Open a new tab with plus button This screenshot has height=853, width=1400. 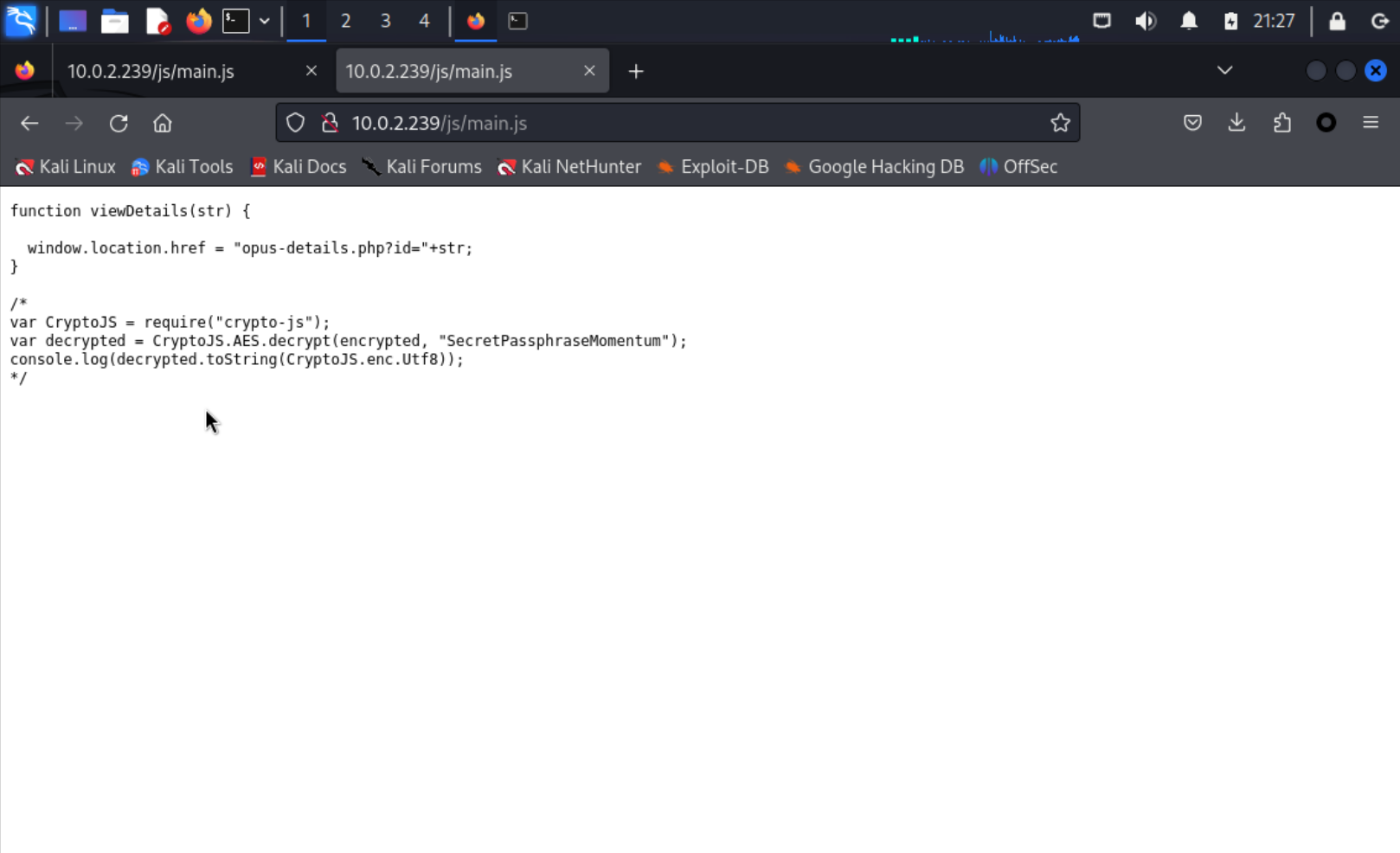tap(636, 71)
